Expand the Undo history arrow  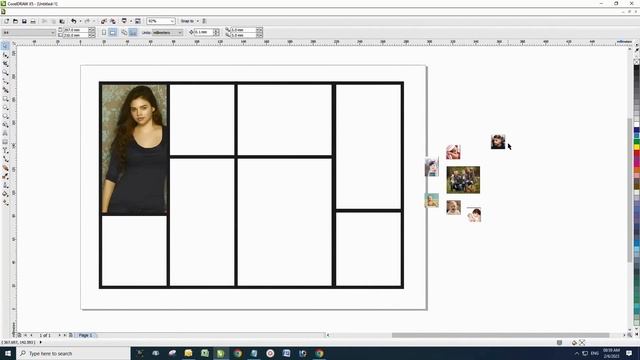(80, 21)
